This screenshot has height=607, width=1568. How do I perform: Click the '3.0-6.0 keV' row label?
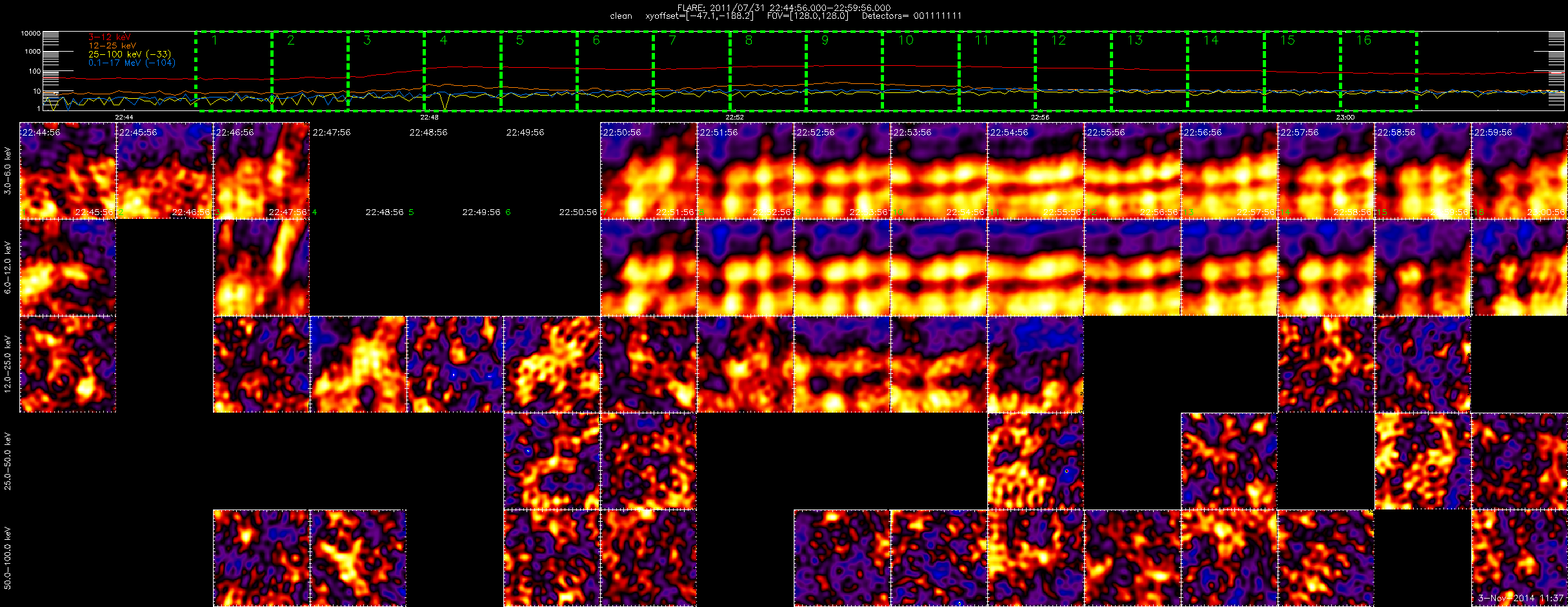coord(8,170)
